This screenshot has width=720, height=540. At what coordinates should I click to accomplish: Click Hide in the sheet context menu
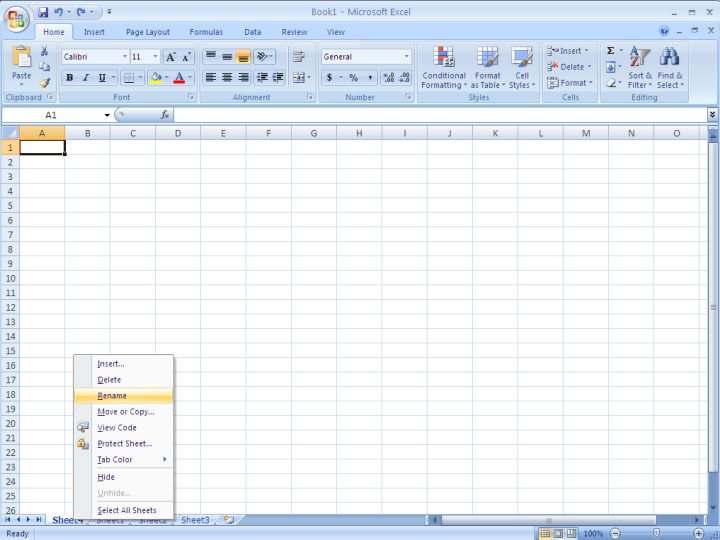(124, 477)
